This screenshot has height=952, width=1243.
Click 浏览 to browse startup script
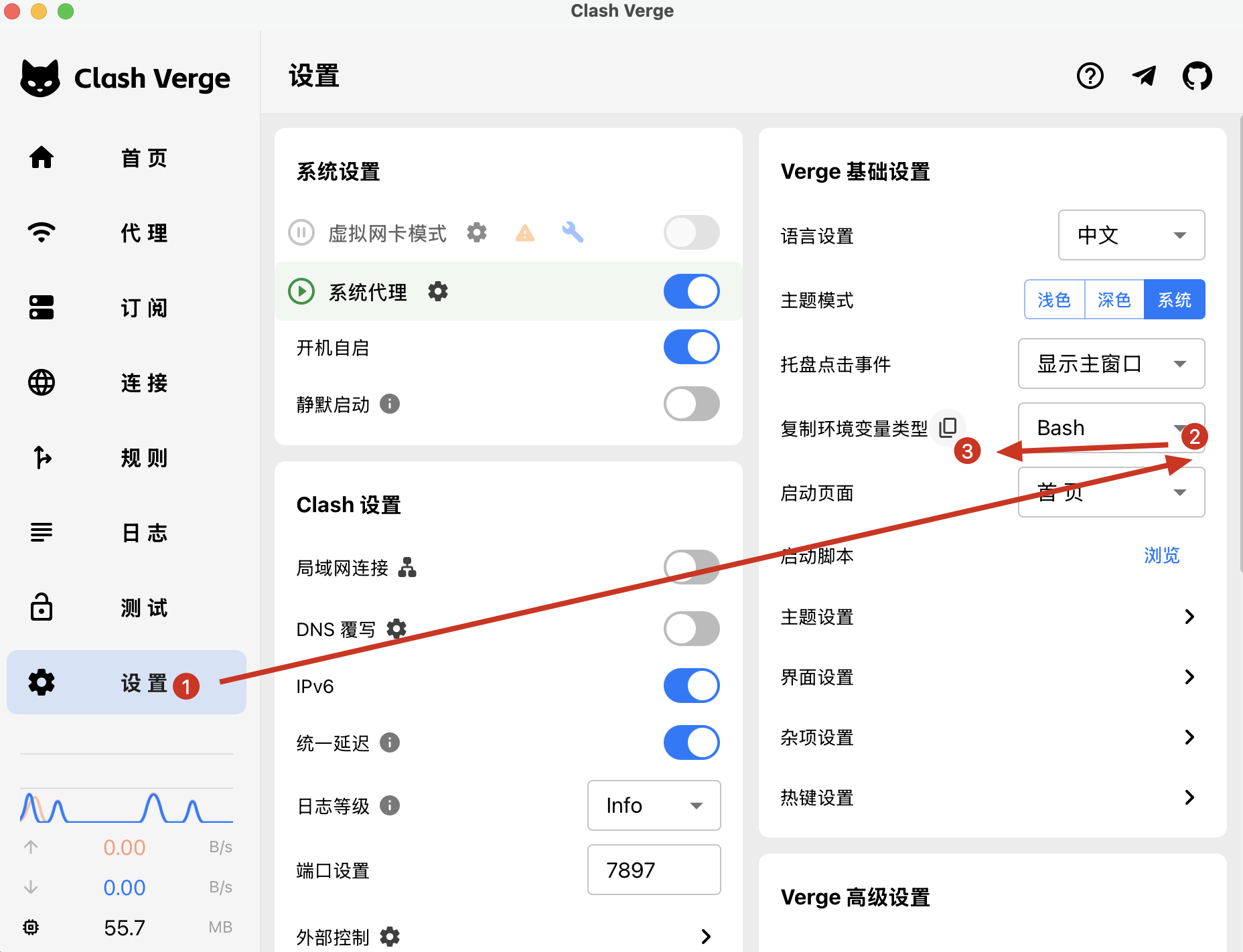(1162, 555)
